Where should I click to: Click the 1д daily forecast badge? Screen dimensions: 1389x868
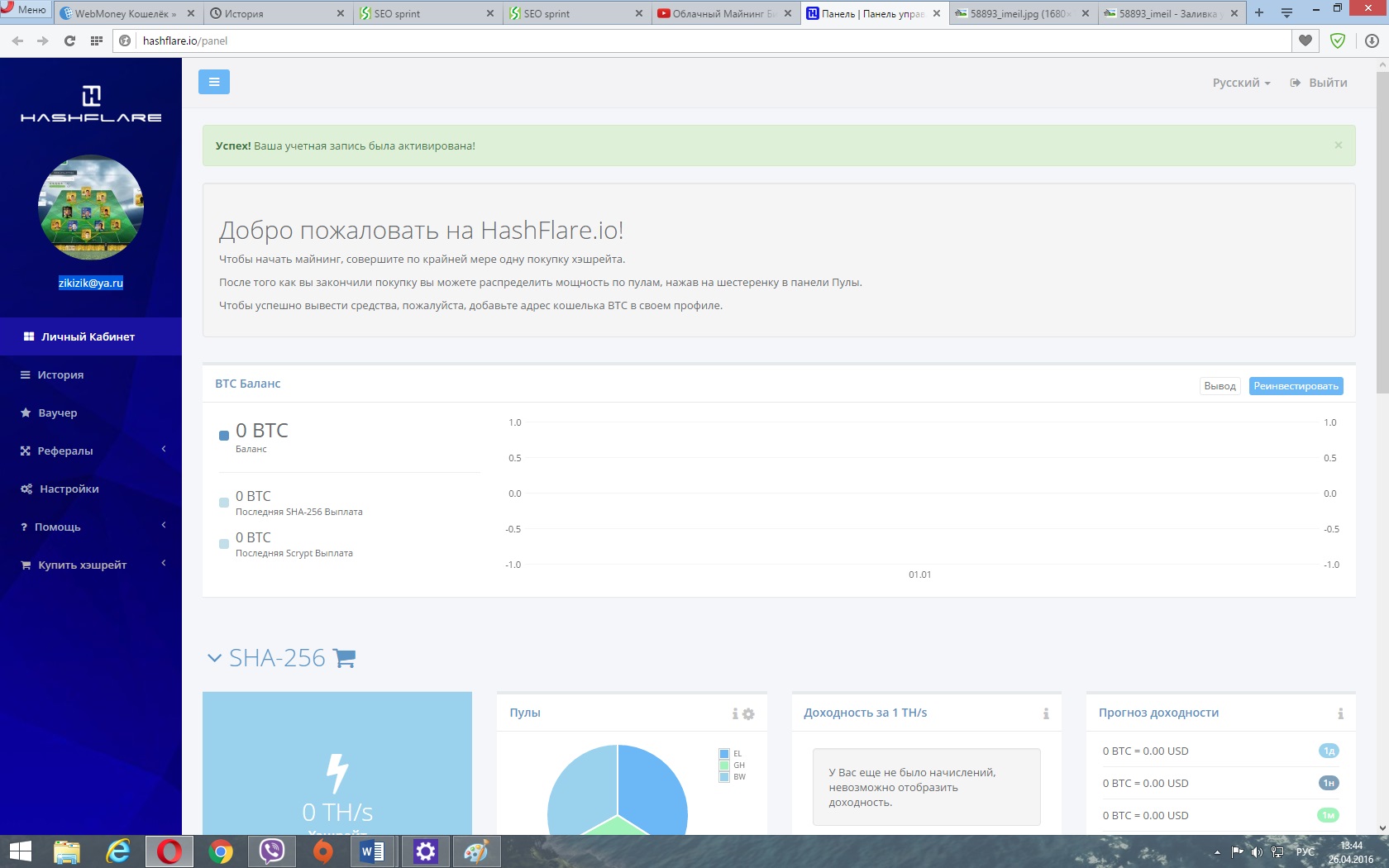1329,751
